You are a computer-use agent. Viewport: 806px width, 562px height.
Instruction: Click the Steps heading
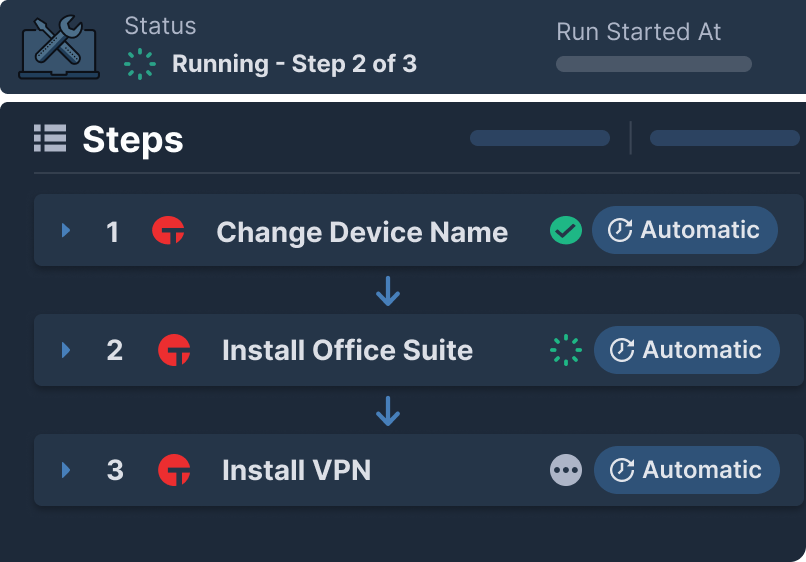[133, 140]
